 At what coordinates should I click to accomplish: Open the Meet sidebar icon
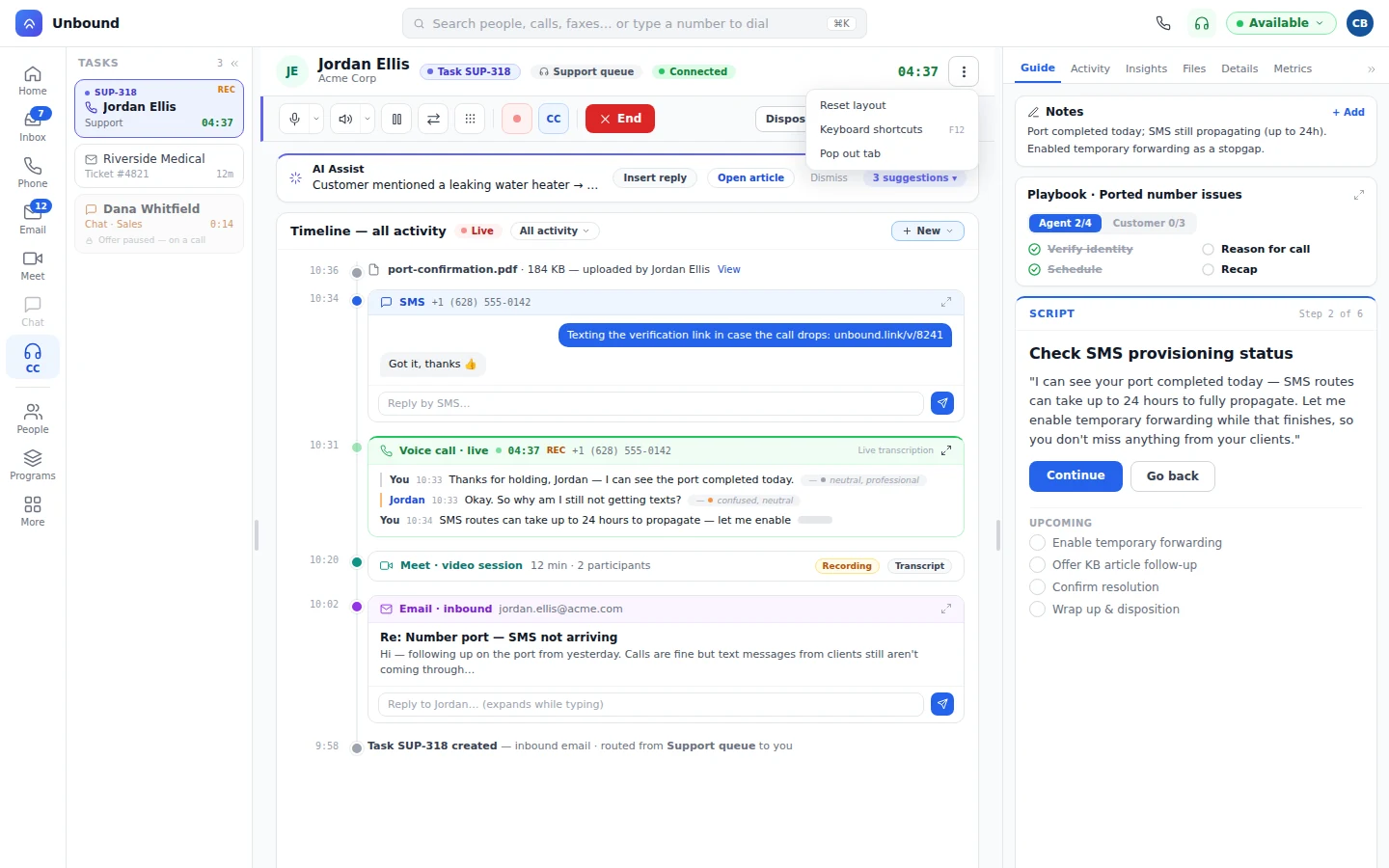pyautogui.click(x=33, y=264)
